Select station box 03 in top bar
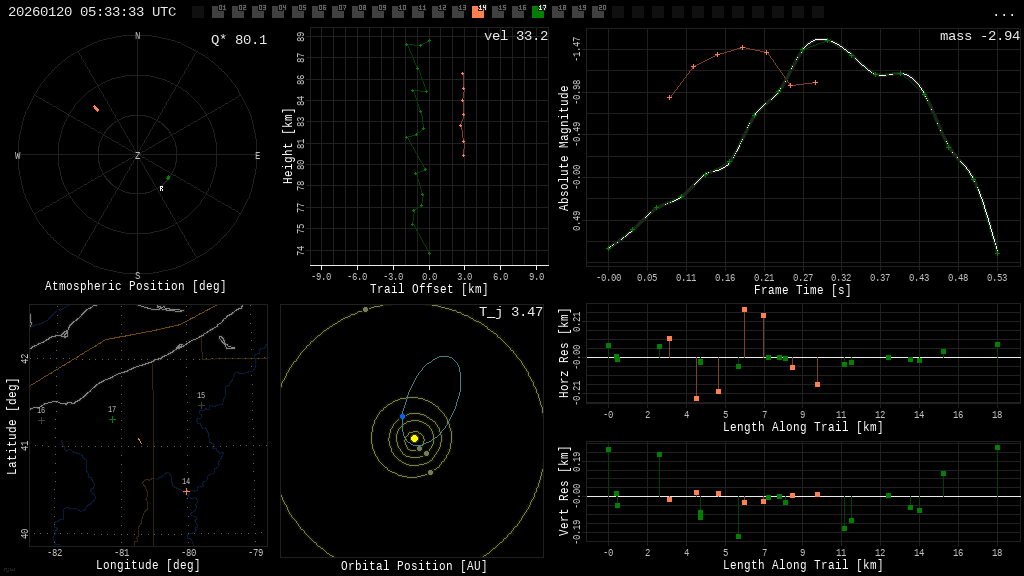Viewport: 1024px width, 576px height. pyautogui.click(x=258, y=12)
